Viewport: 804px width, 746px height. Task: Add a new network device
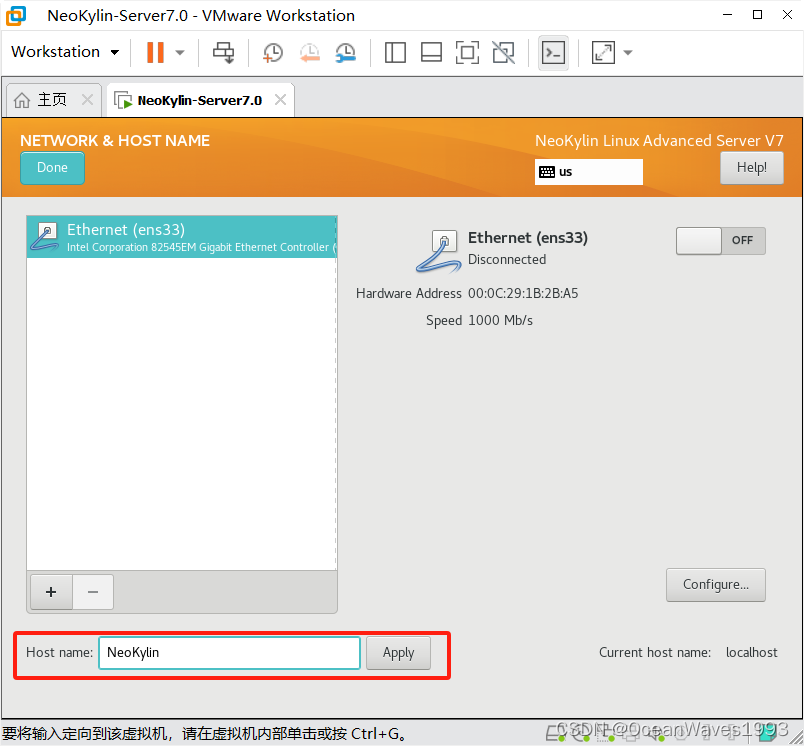[x=51, y=592]
